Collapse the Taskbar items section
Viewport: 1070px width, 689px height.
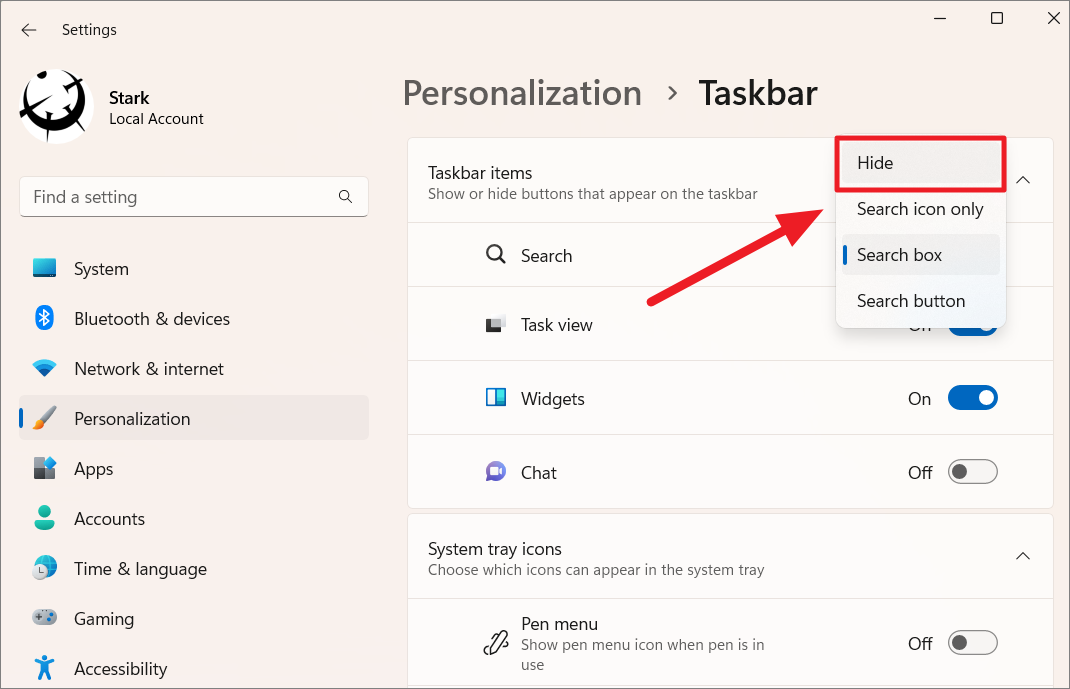click(1022, 180)
